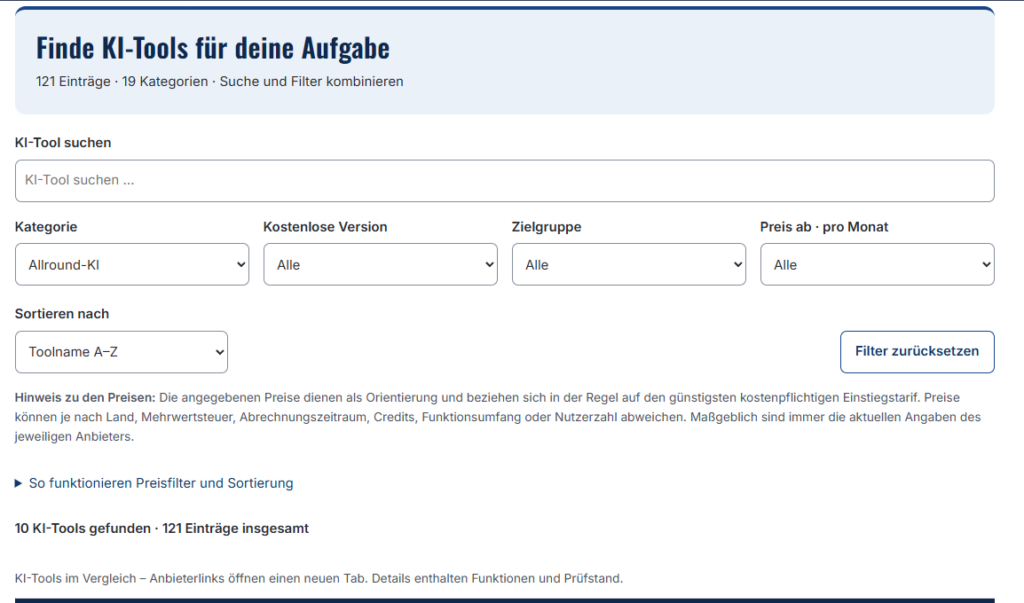Screen dimensions: 1024x603
Task: Click the KI-Tool suchen search field
Action: (504, 180)
